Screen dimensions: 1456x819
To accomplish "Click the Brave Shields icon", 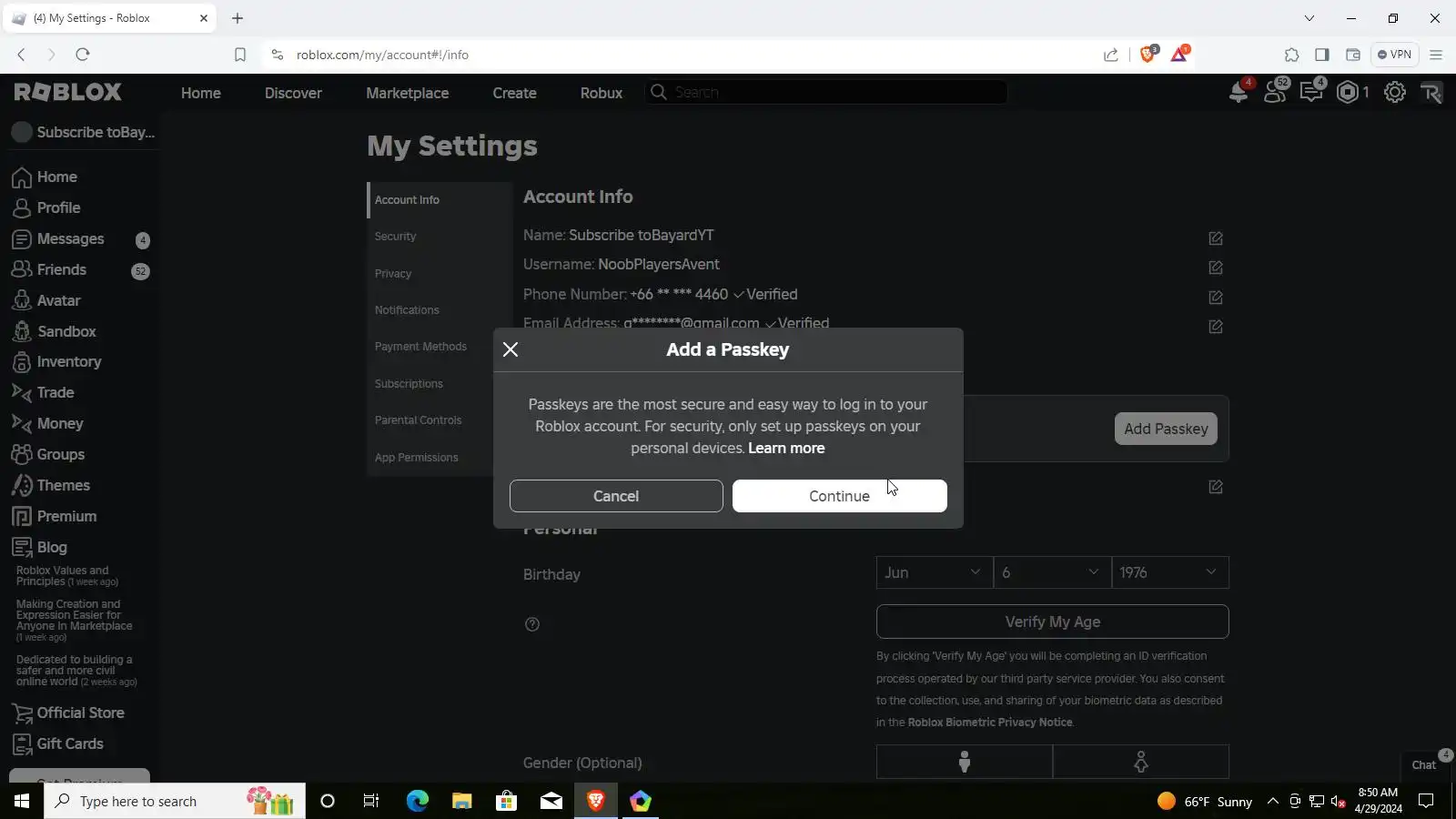I will (x=1148, y=55).
